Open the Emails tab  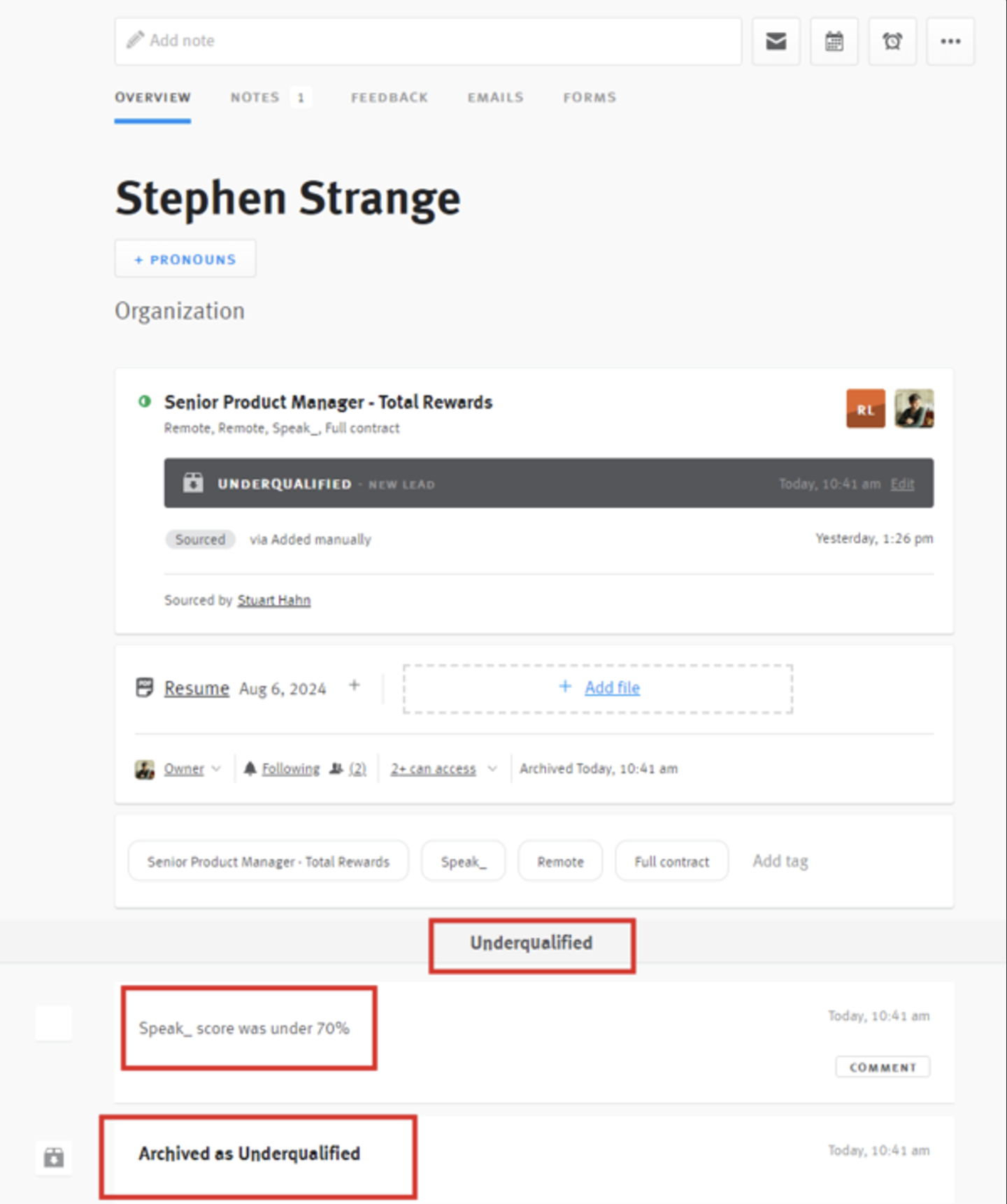(x=496, y=97)
